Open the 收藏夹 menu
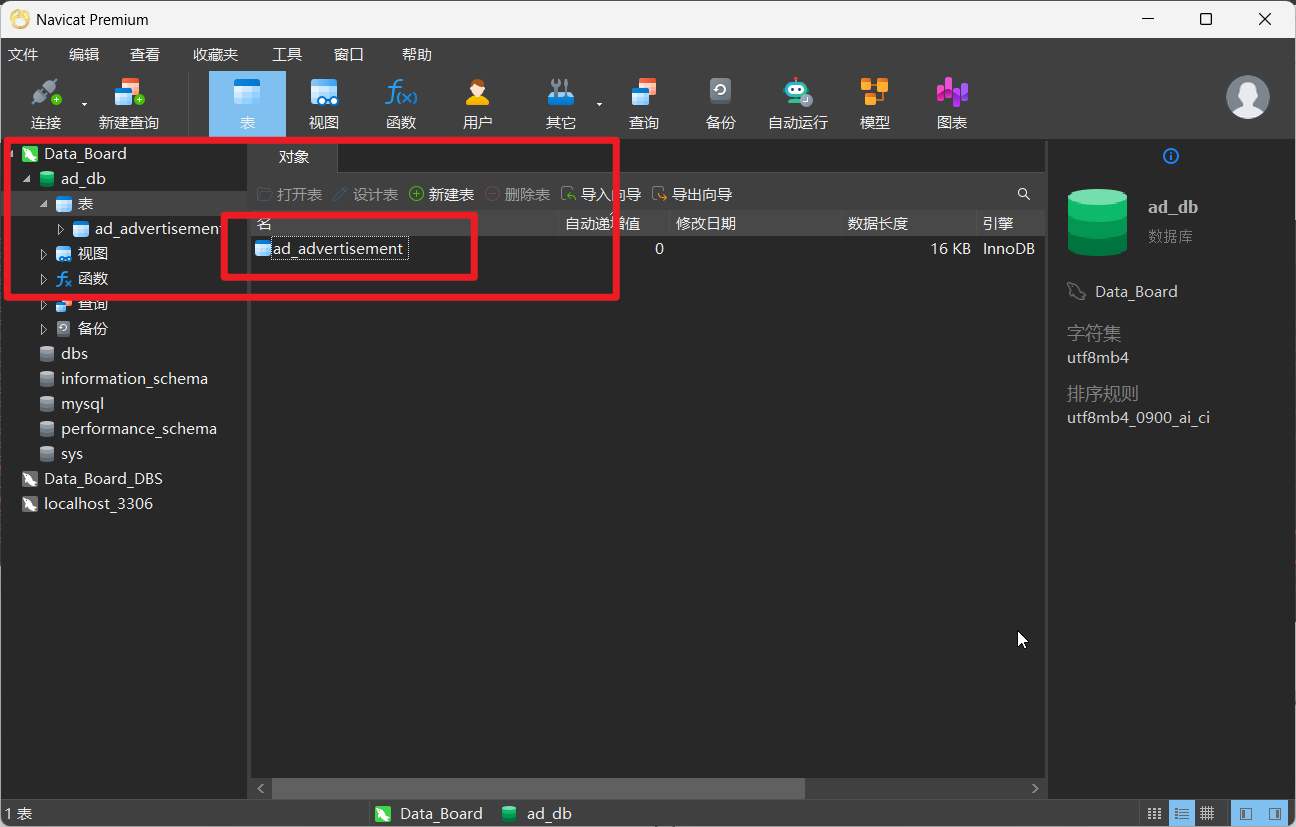This screenshot has width=1296, height=827. click(x=216, y=55)
